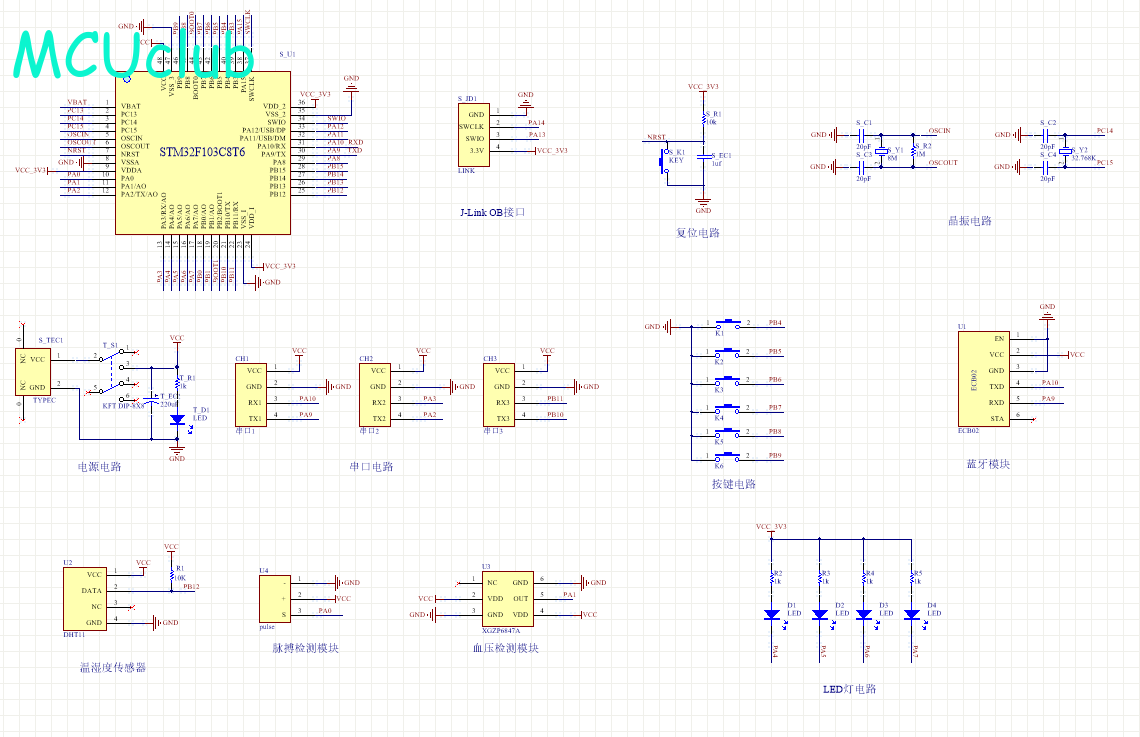Select the S_K1 KEY reset button symbol
This screenshot has width=1140, height=737.
click(665, 161)
